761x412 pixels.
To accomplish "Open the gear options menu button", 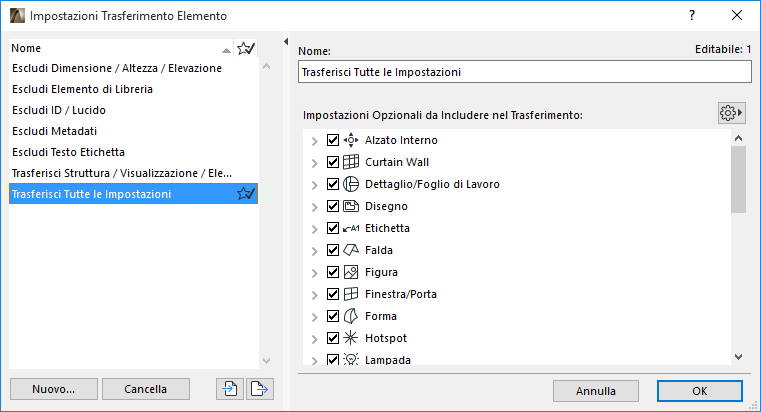I will (732, 113).
